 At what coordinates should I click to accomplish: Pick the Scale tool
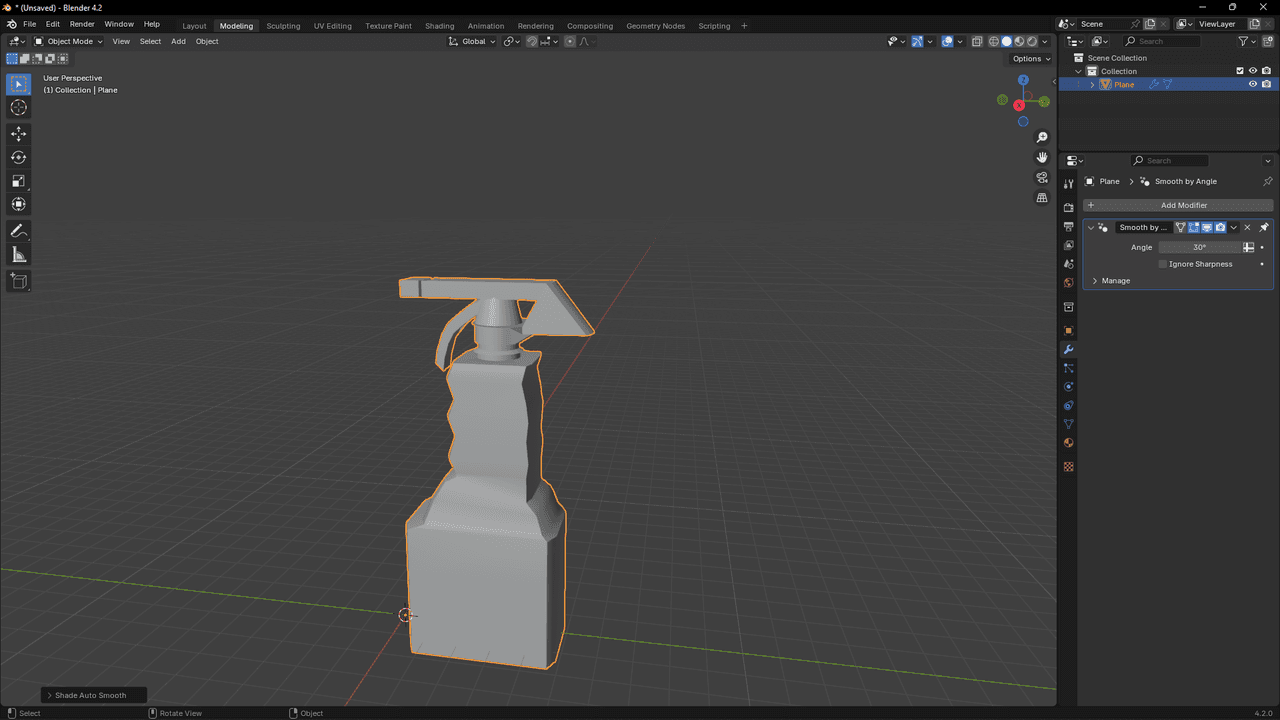(18, 181)
